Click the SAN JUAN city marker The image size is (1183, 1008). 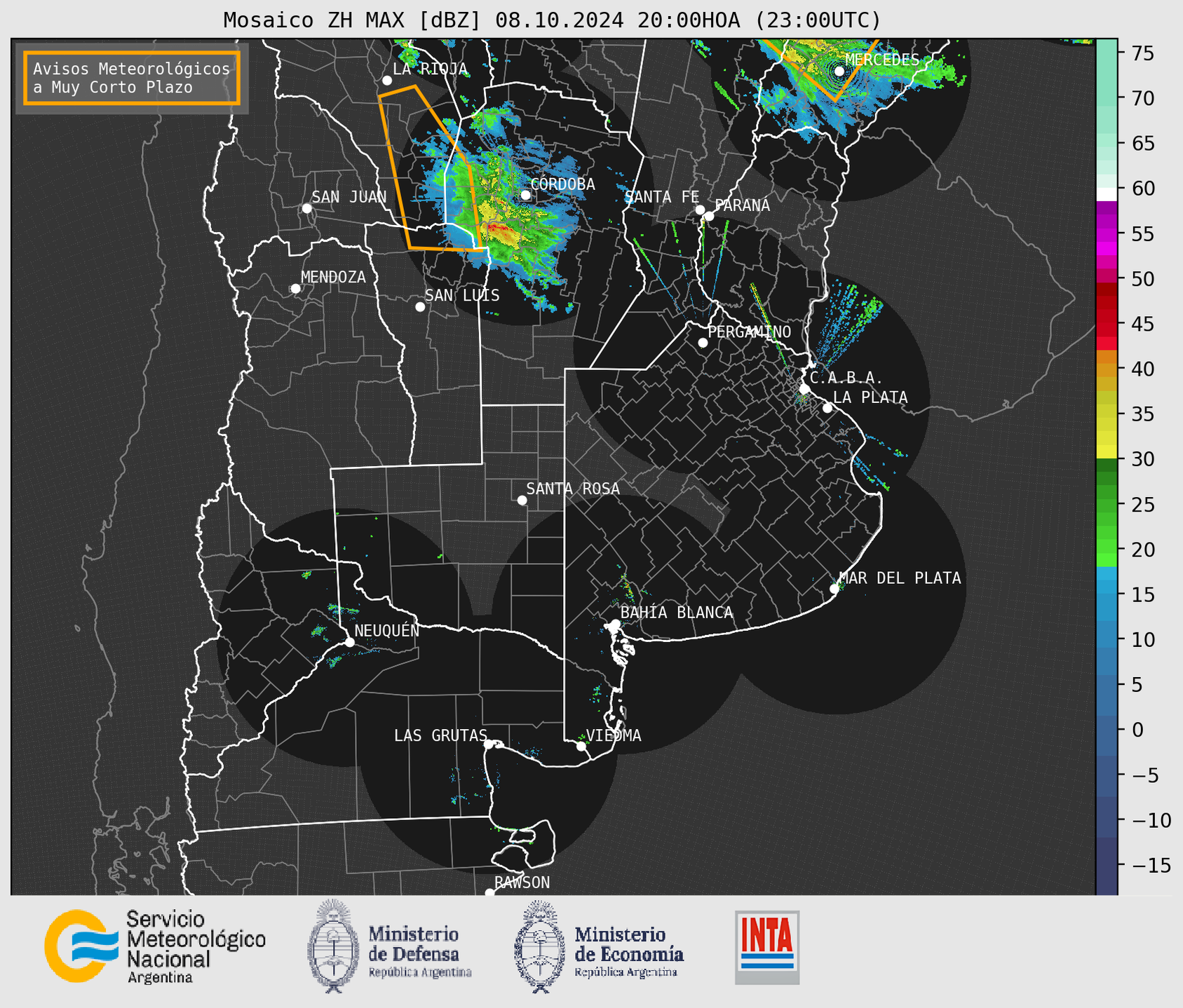(306, 208)
